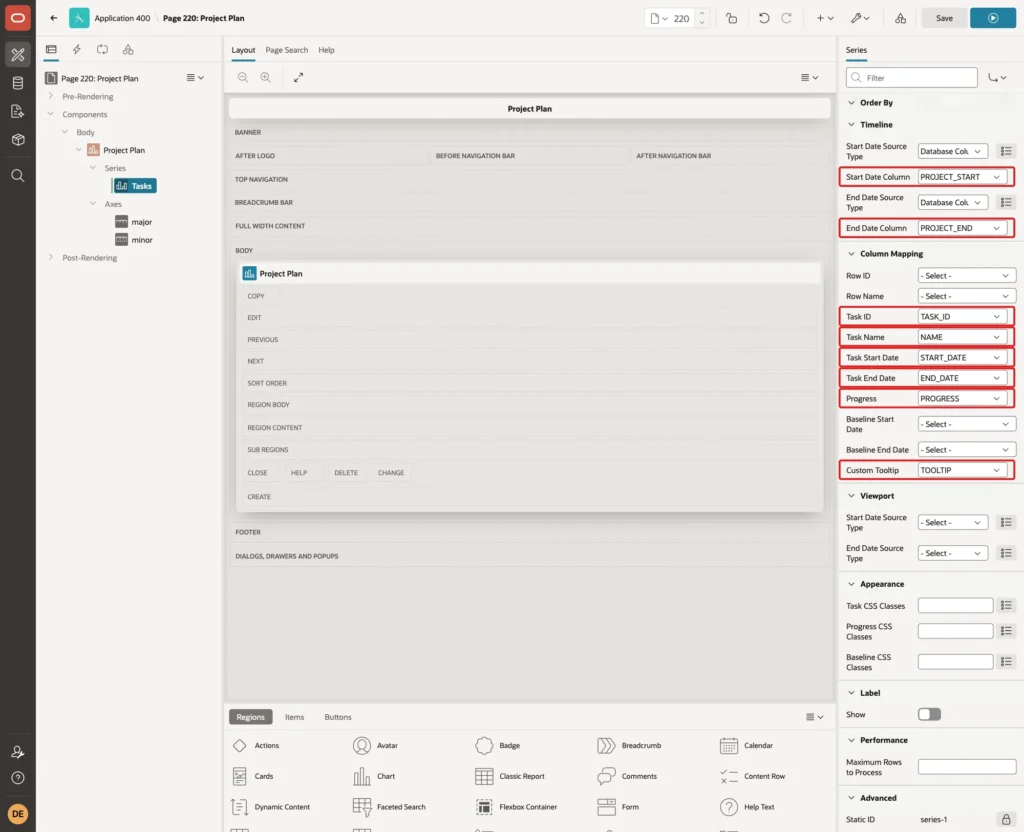Open the help question mark icon
Image resolution: width=1024 pixels, height=832 pixels.
pyautogui.click(x=18, y=778)
